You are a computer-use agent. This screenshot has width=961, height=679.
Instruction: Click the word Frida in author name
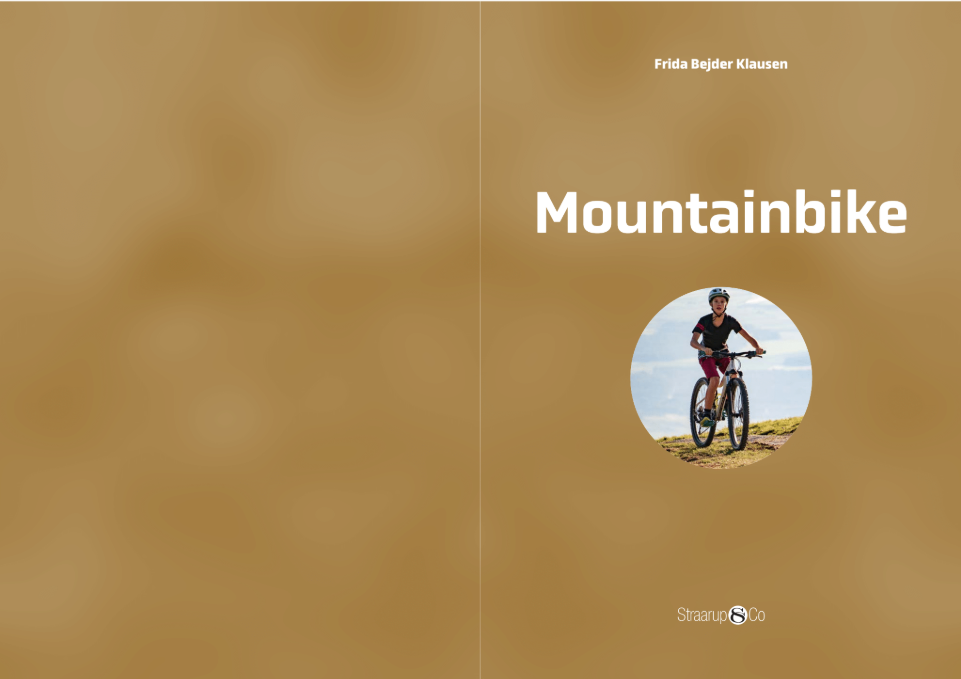(x=670, y=64)
